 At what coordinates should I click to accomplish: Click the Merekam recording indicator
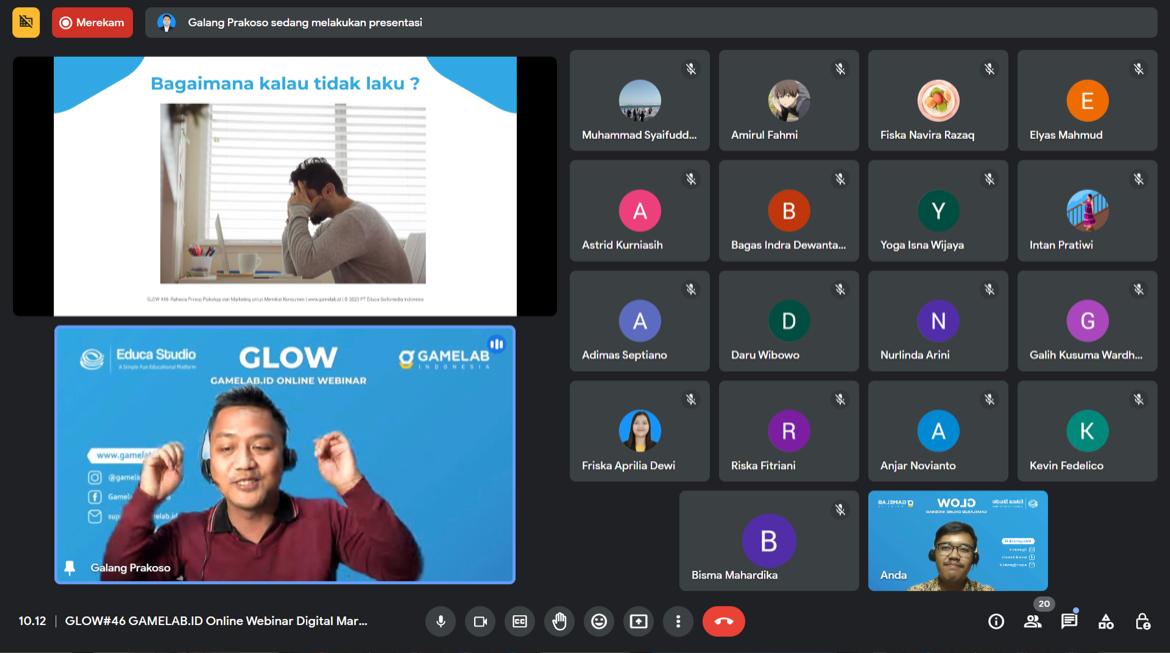click(x=93, y=22)
